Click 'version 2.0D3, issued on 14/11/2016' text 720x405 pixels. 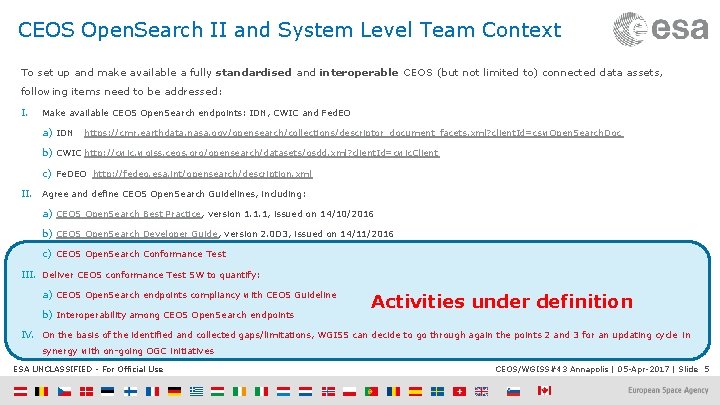pyautogui.click(x=309, y=234)
